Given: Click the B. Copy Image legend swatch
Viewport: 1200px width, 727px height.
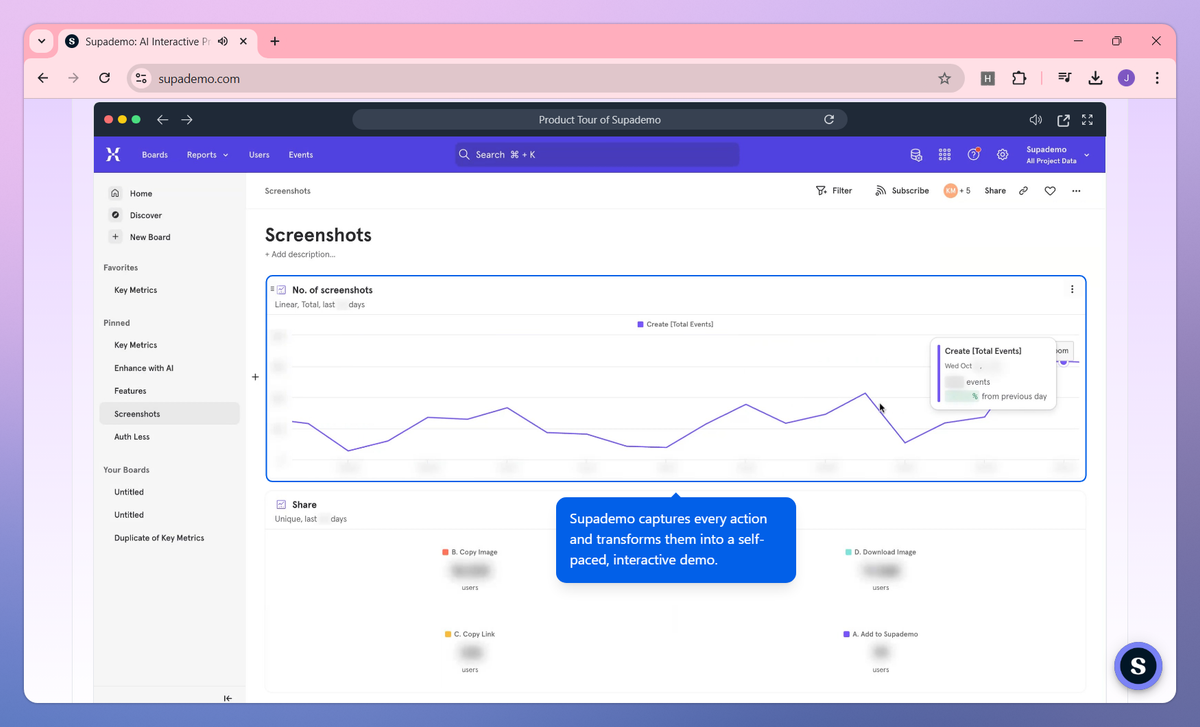Looking at the screenshot, I should (x=445, y=552).
